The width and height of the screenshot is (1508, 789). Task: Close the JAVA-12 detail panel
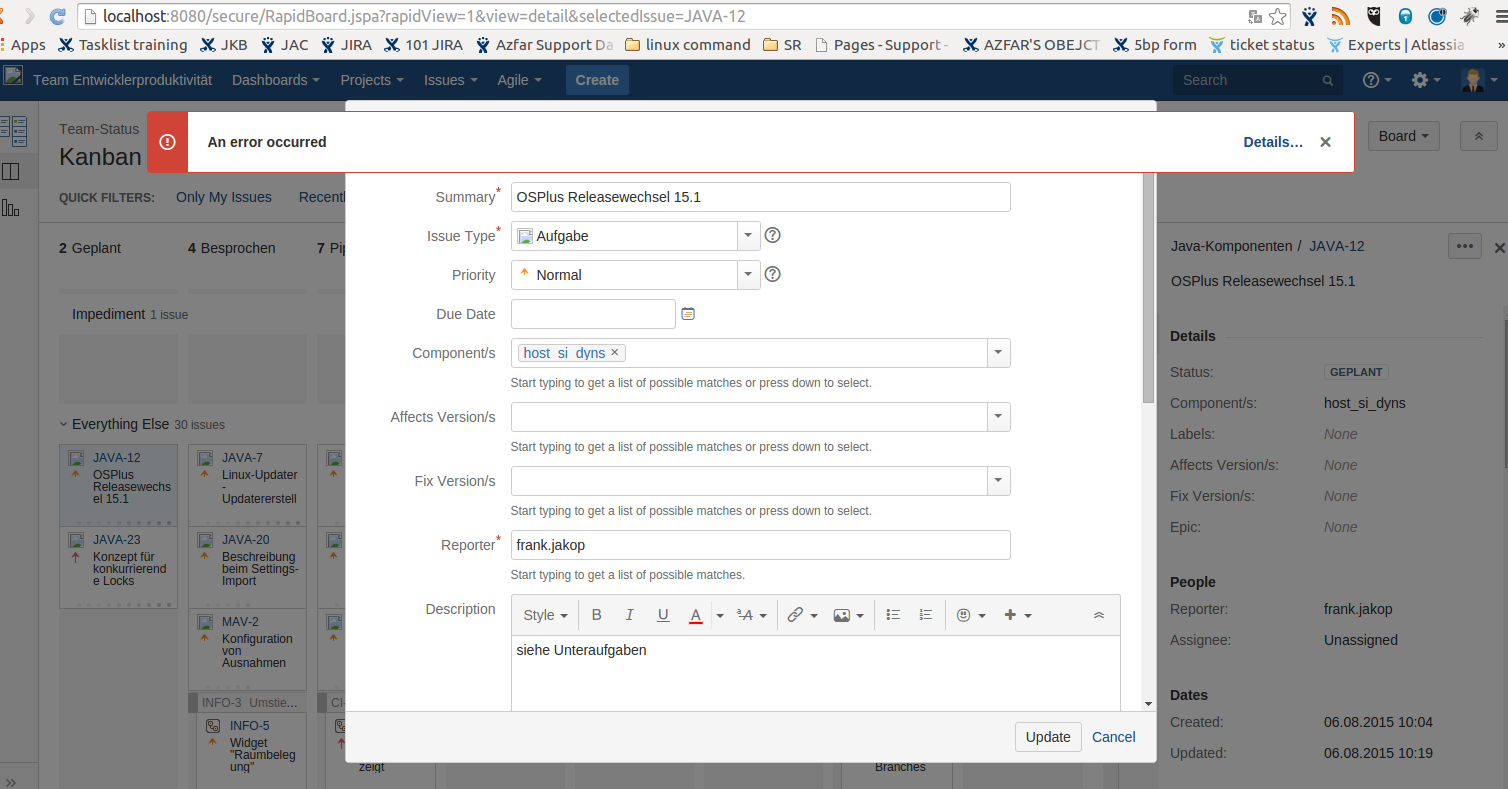point(1499,247)
